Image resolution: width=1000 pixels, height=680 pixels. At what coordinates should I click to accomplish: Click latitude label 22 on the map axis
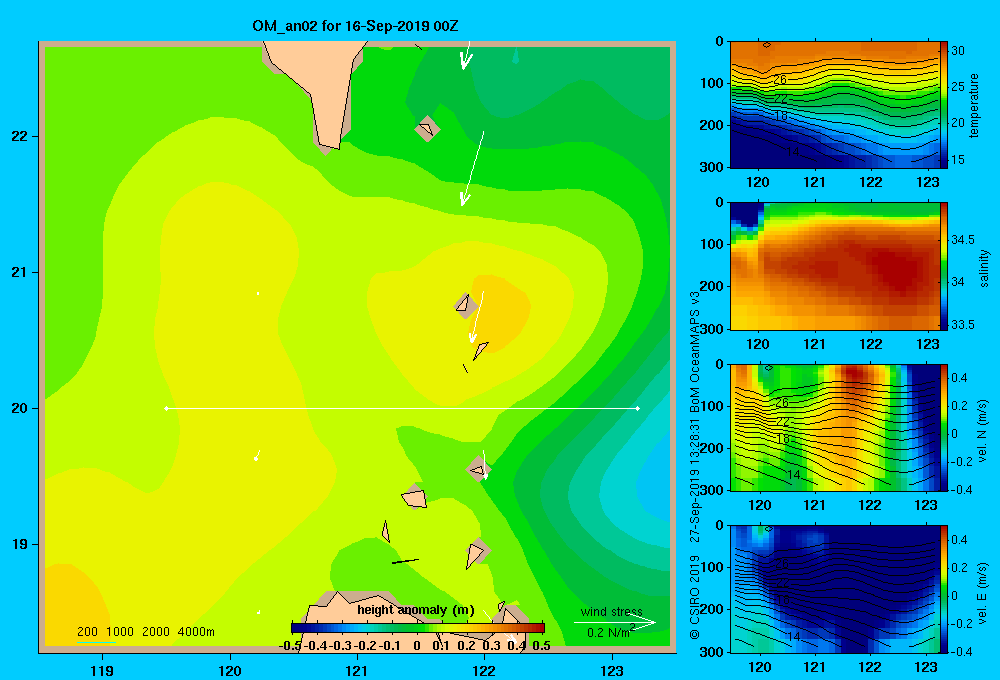pos(20,137)
